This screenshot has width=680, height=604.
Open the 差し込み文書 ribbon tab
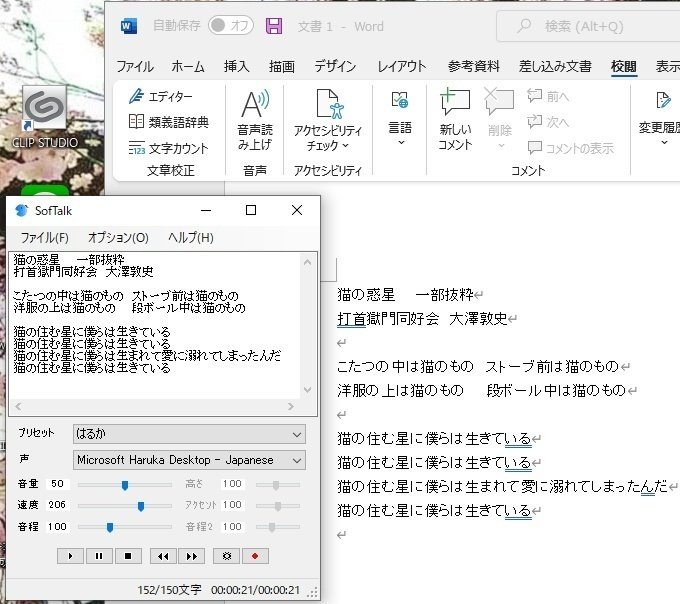556,66
